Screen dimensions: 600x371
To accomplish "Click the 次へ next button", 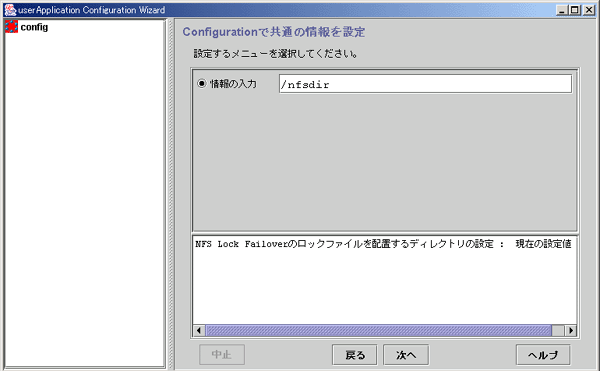I will pyautogui.click(x=406, y=355).
